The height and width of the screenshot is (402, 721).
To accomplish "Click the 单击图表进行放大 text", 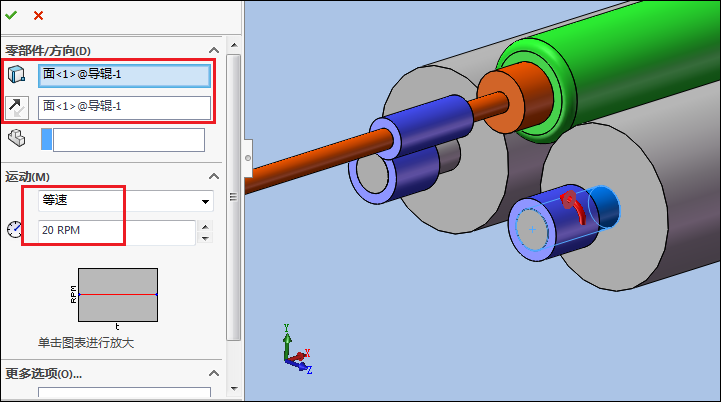I will pos(86,343).
